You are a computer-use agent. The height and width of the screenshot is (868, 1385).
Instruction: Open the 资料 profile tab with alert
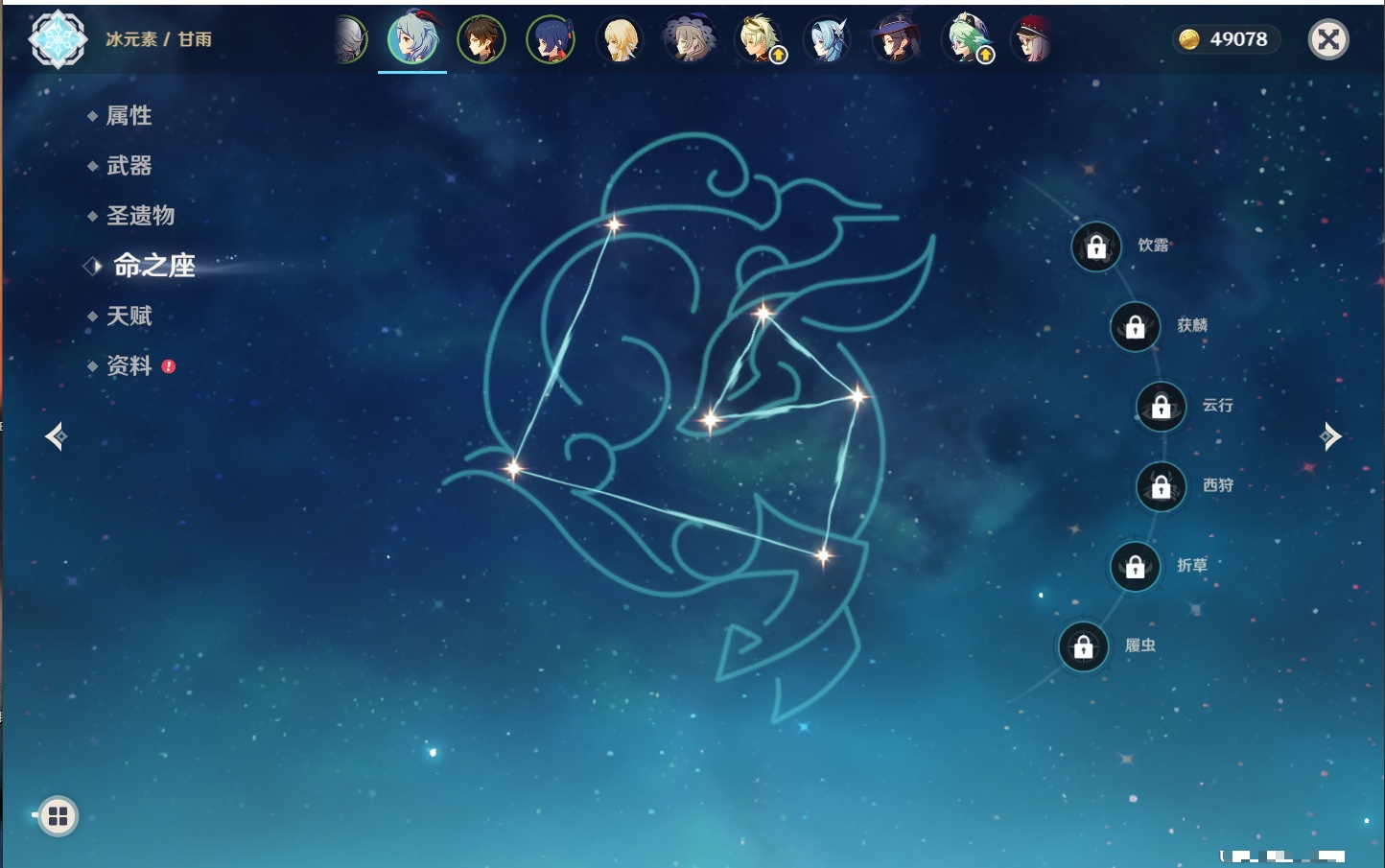[x=129, y=365]
